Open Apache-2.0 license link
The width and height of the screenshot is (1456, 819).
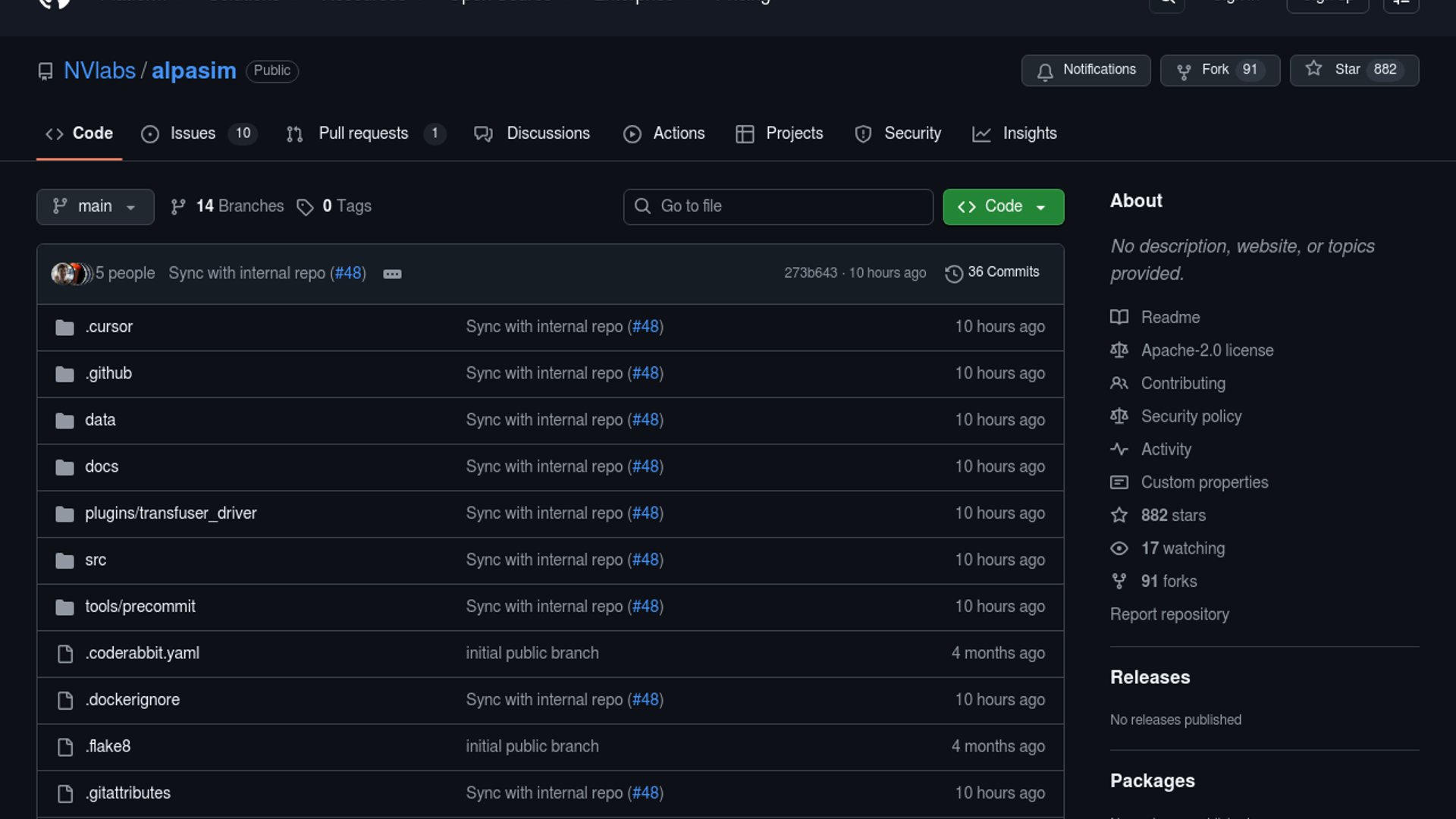click(x=1207, y=350)
